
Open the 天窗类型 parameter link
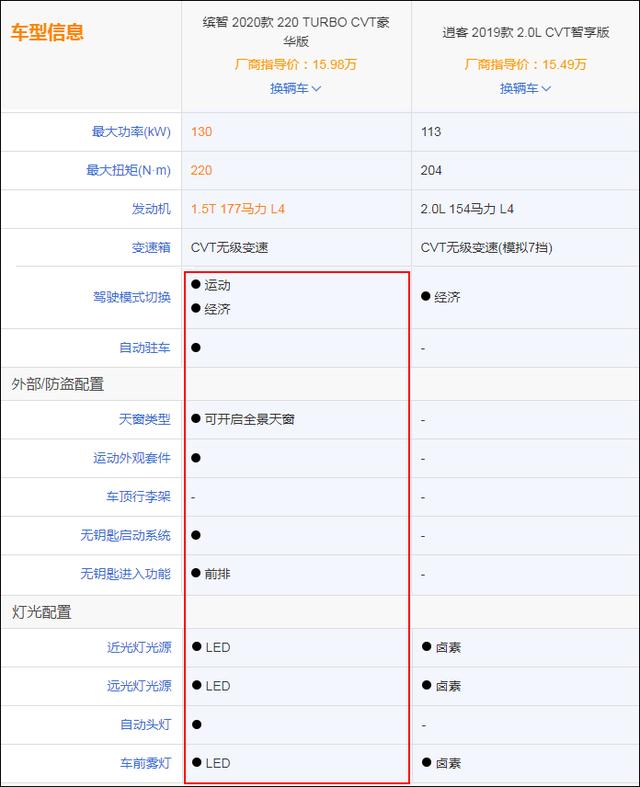click(x=145, y=419)
